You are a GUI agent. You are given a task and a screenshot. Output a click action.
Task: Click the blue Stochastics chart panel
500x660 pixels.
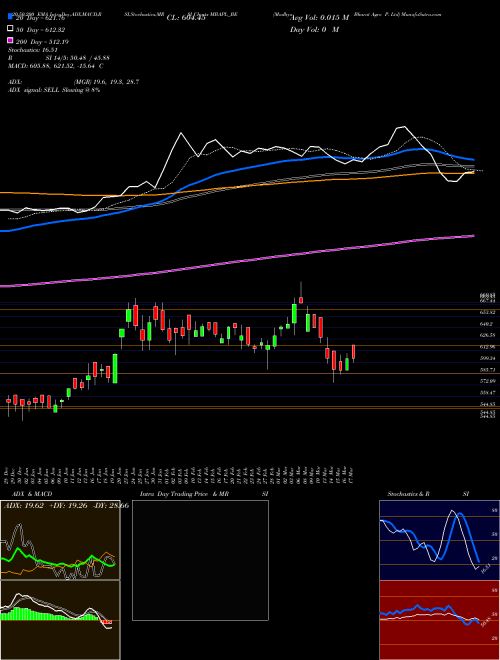[439, 540]
